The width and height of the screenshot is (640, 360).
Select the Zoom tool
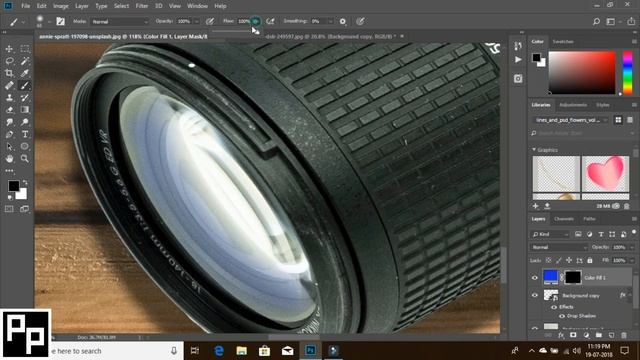(x=25, y=158)
